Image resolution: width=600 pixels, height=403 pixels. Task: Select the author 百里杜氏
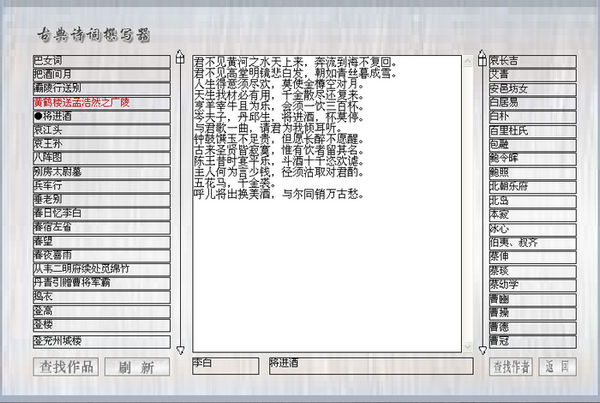tap(533, 131)
